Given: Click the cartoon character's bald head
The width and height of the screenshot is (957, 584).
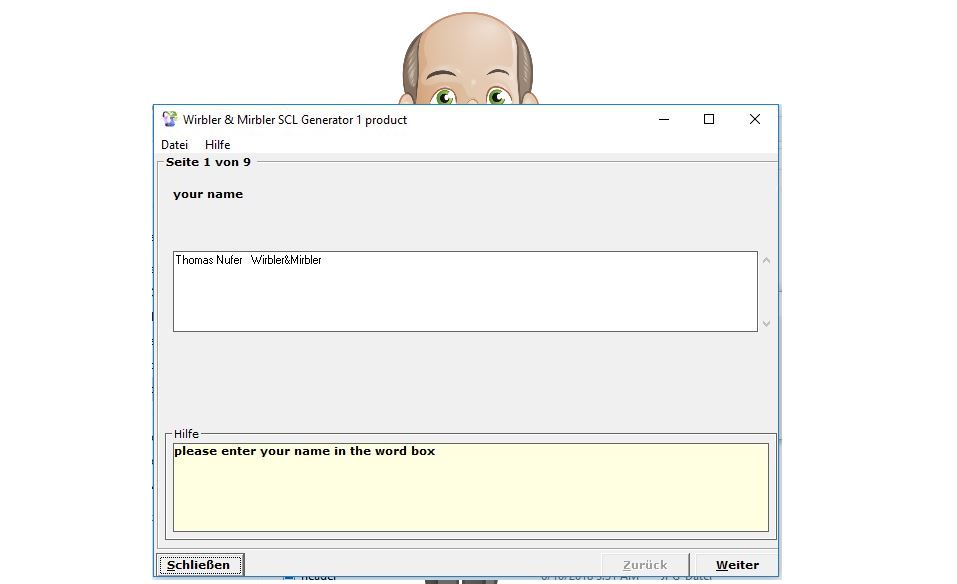Looking at the screenshot, I should point(468,40).
